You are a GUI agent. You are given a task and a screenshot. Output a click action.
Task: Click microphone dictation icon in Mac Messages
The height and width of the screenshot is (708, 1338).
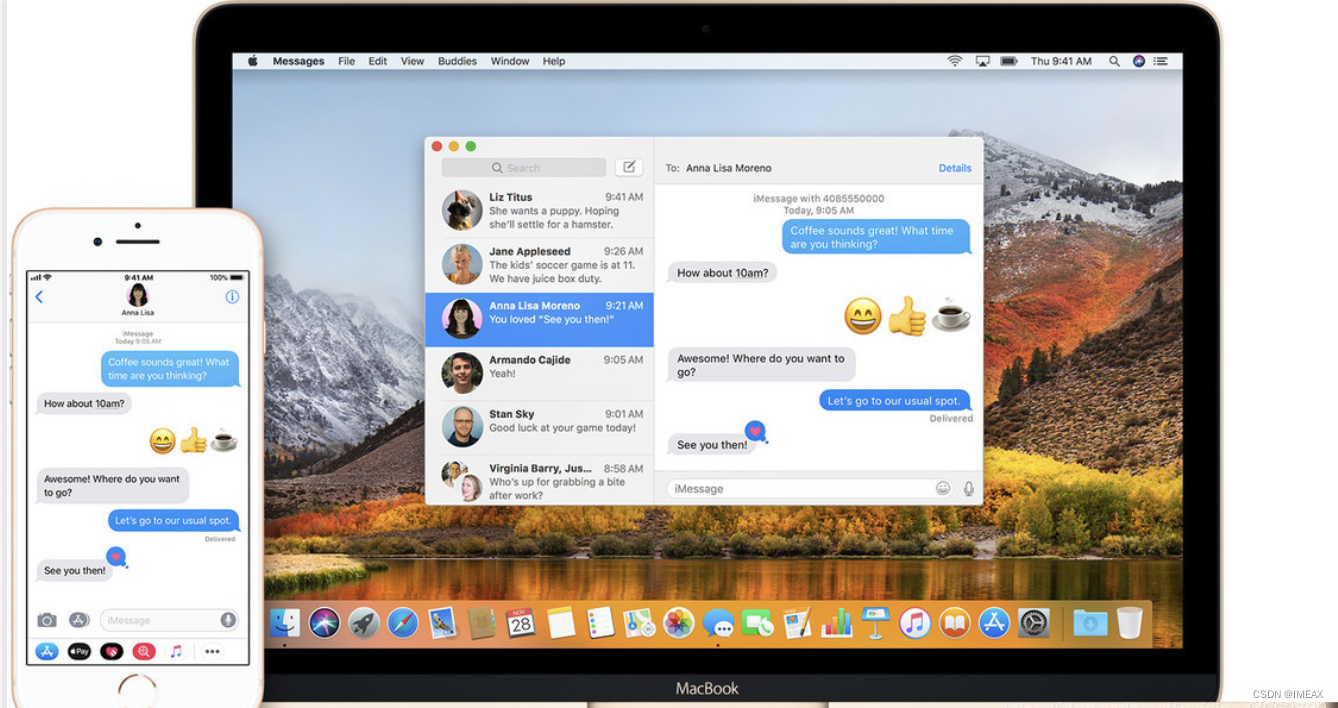[968, 488]
